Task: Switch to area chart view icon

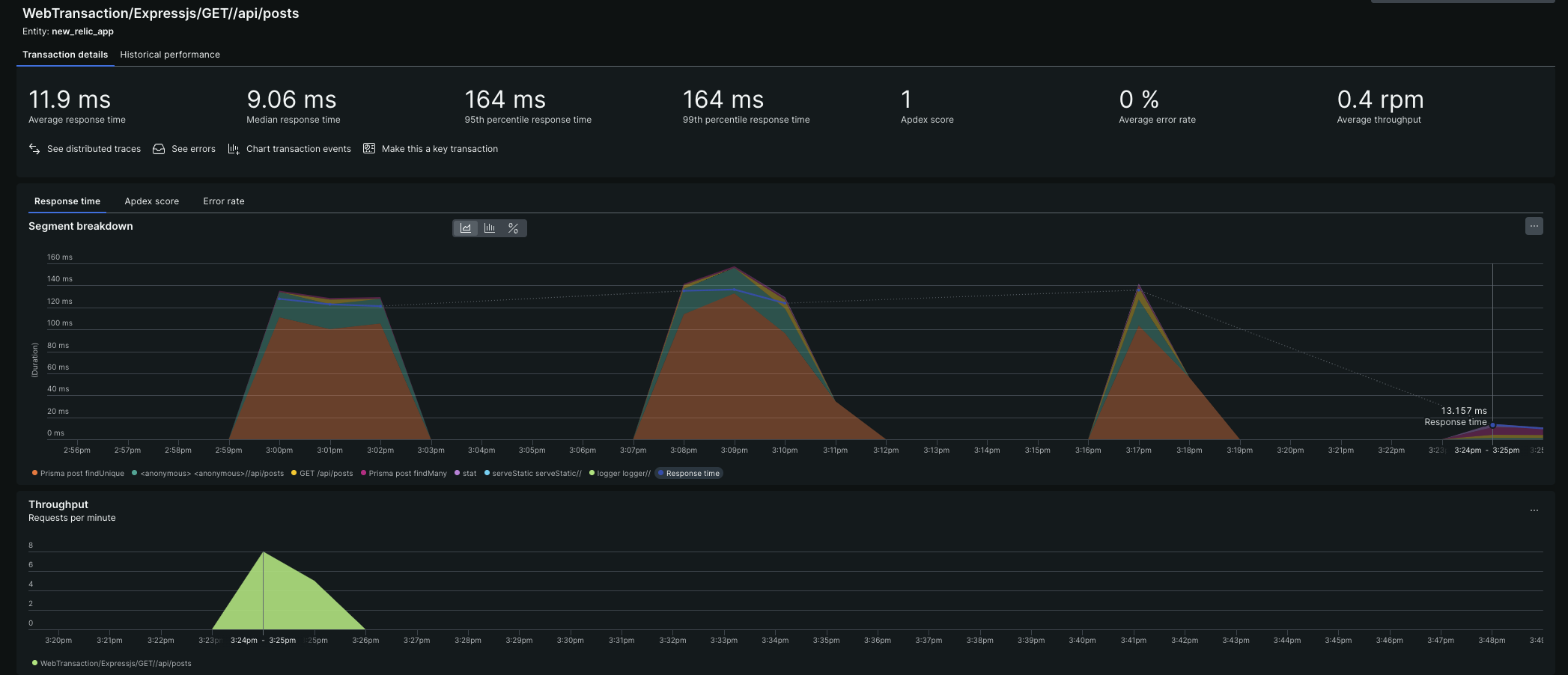Action: (466, 228)
